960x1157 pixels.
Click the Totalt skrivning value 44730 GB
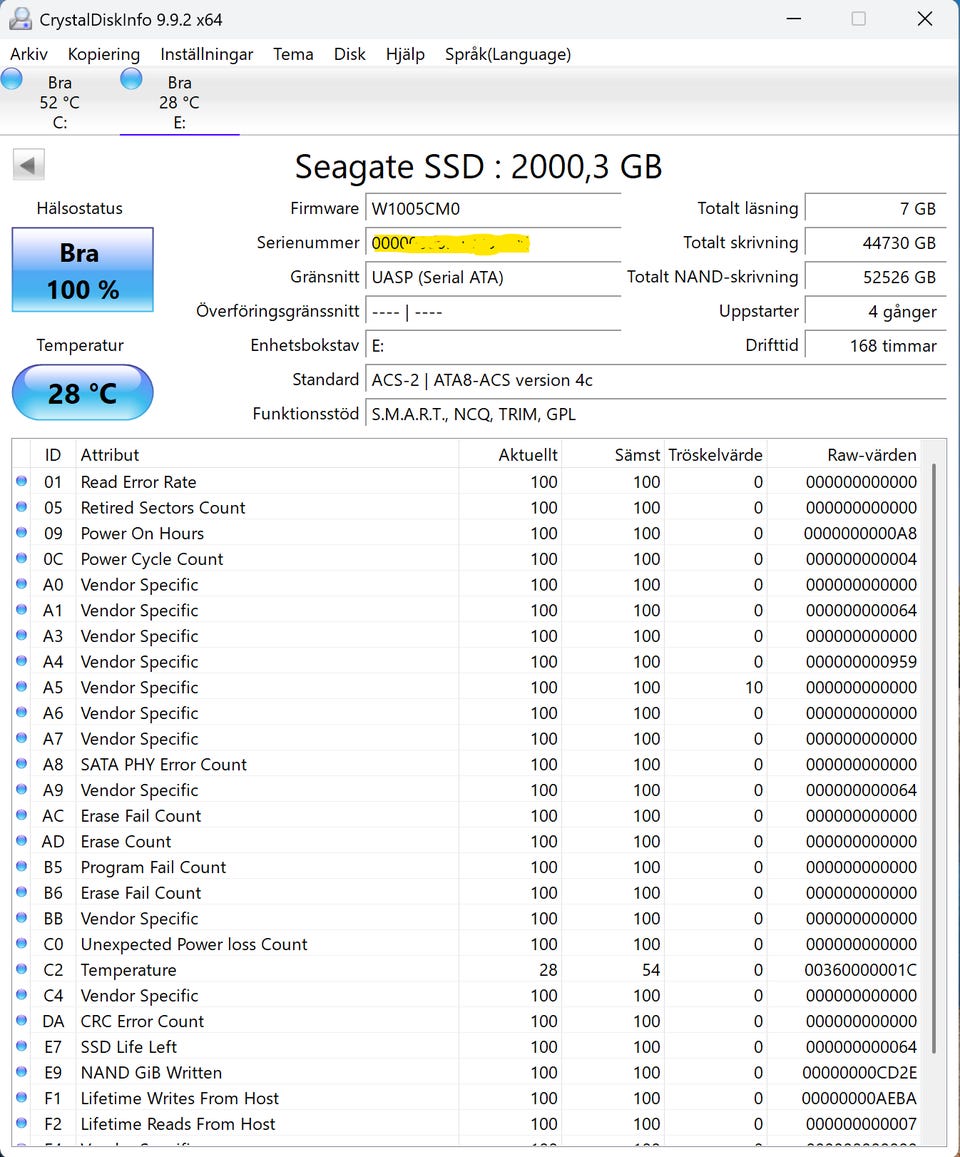pyautogui.click(x=875, y=243)
